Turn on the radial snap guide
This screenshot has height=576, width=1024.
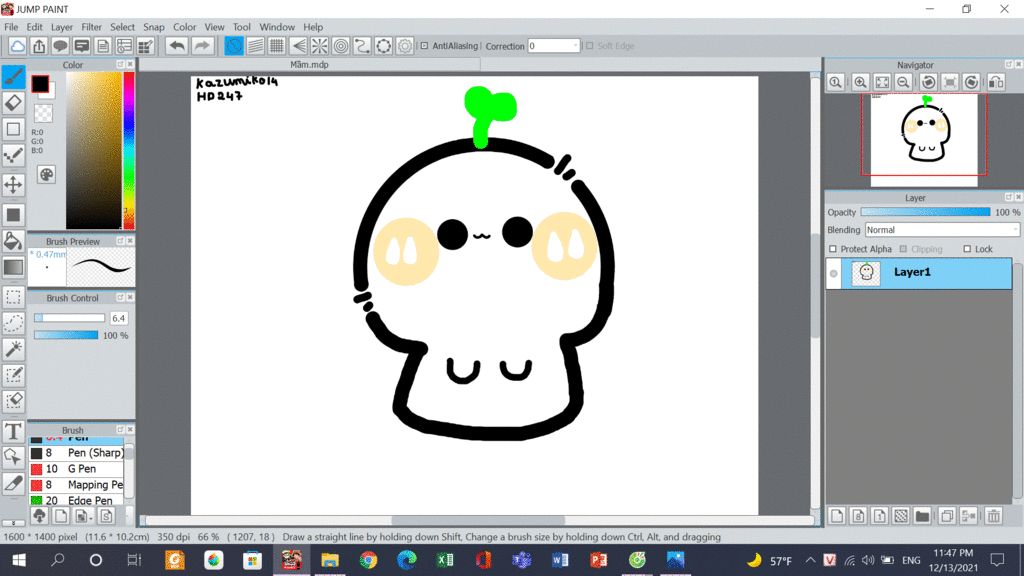point(319,46)
